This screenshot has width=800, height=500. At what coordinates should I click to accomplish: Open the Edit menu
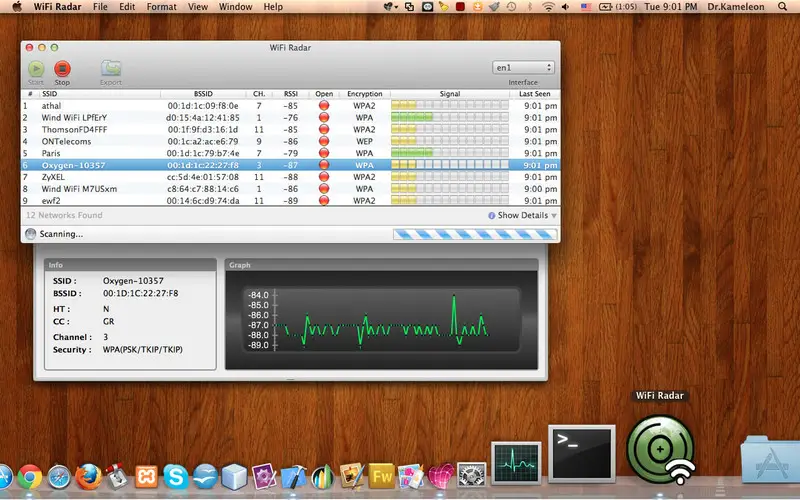coord(127,7)
